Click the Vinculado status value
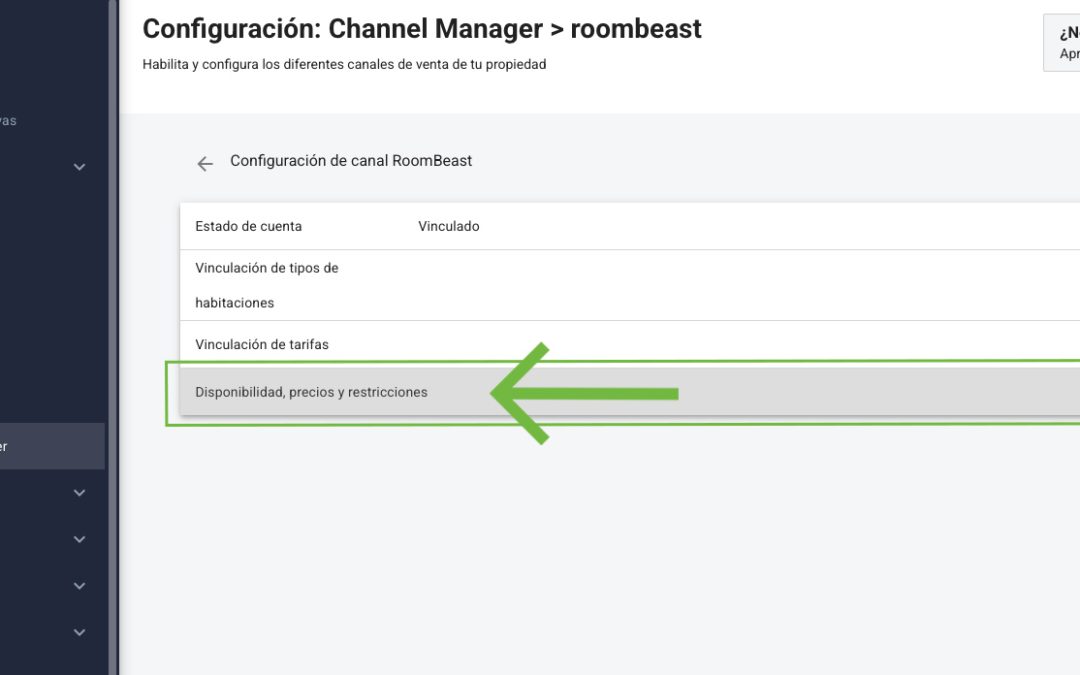Viewport: 1080px width, 675px height. tap(448, 226)
